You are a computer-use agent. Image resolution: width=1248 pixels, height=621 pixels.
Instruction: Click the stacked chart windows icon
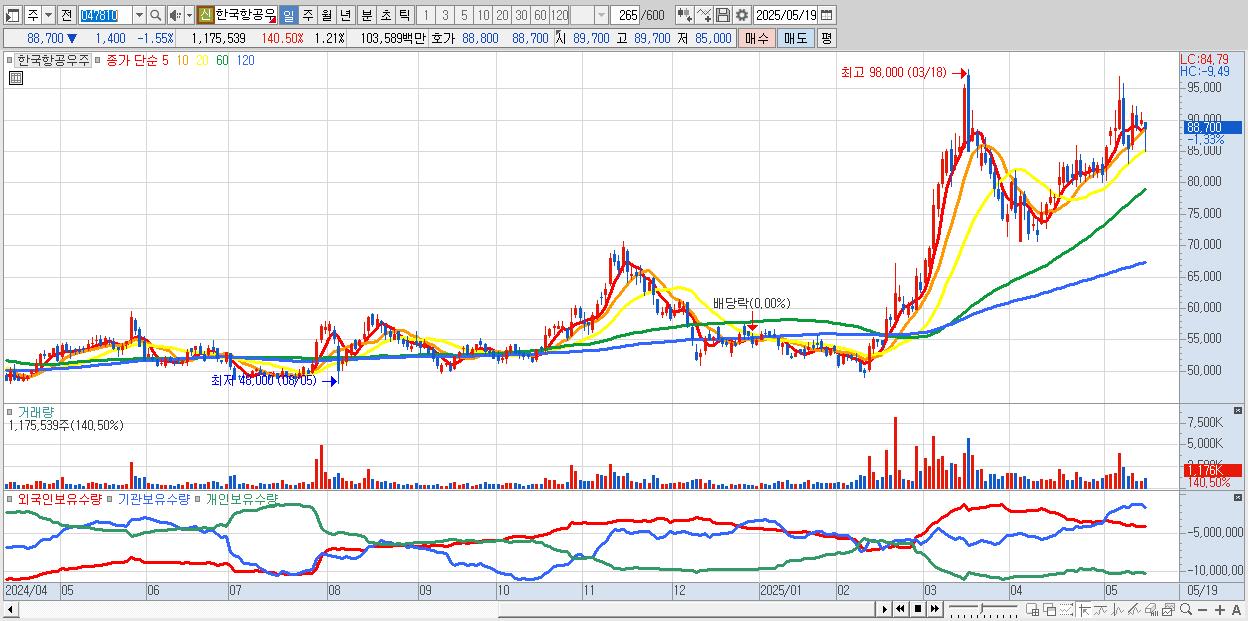click(x=1169, y=609)
